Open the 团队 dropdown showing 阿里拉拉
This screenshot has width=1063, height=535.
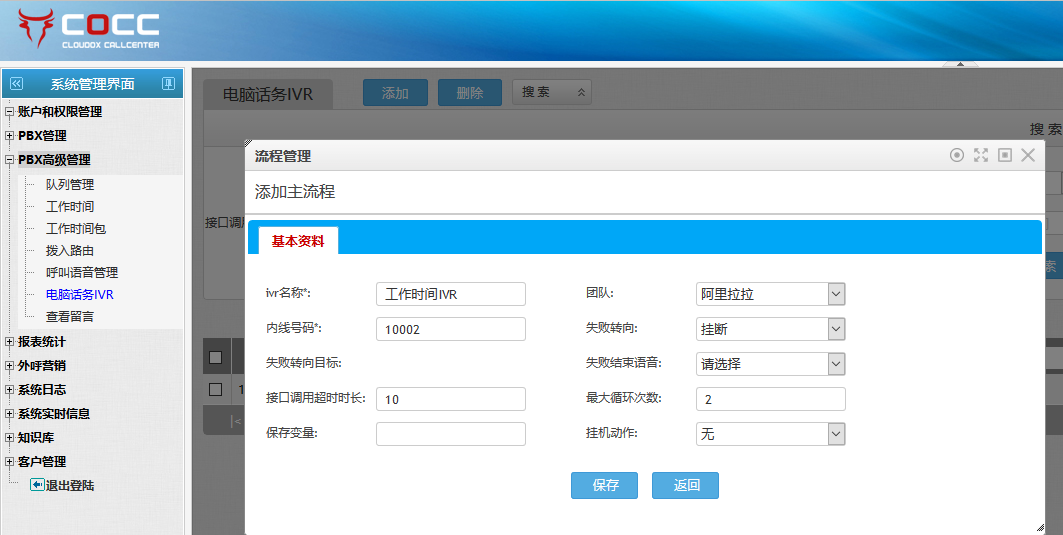[x=770, y=294]
